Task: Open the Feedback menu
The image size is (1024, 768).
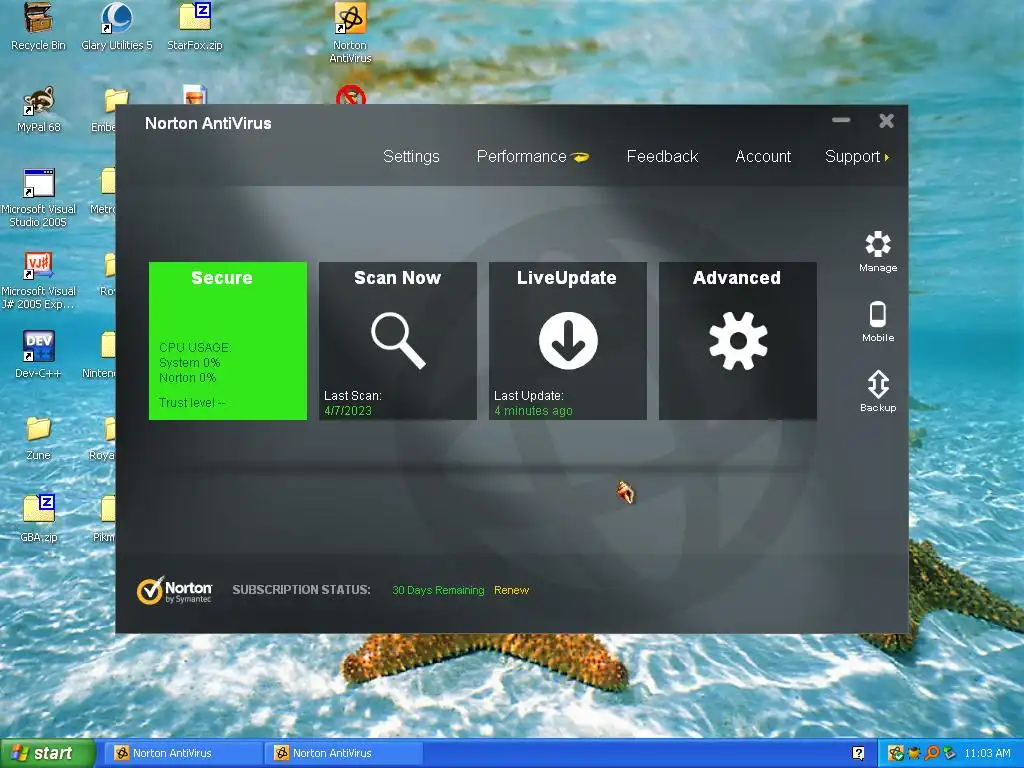Action: [662, 157]
